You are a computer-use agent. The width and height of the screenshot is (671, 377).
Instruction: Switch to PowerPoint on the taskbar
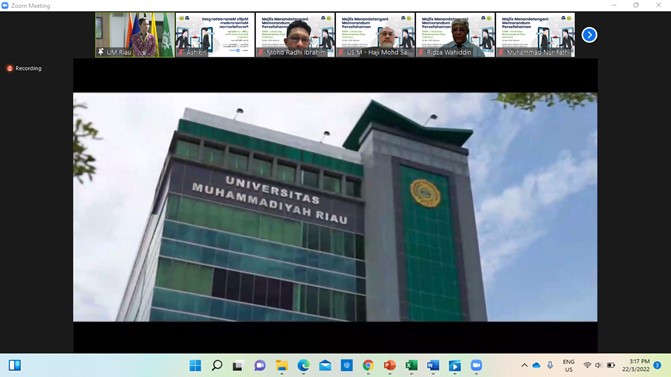point(389,365)
